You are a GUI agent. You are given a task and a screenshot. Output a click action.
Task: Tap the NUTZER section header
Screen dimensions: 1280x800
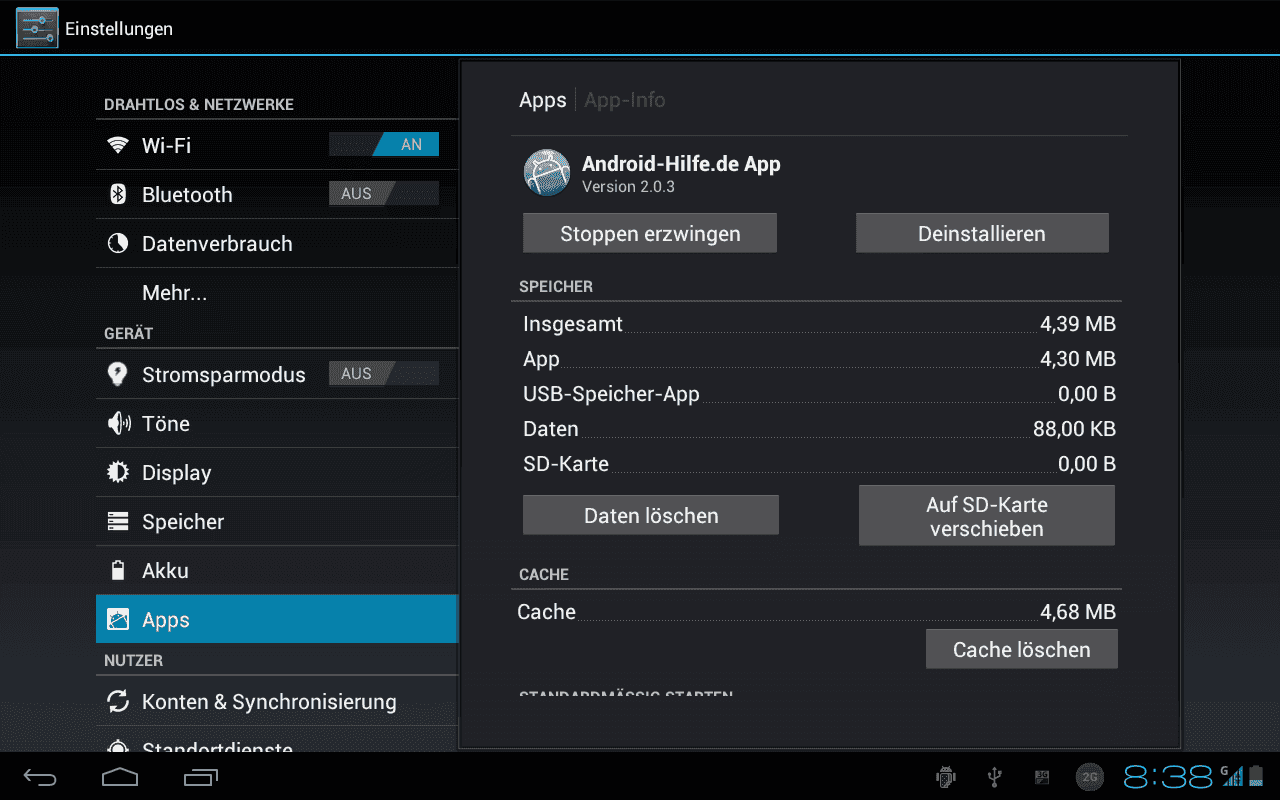133,660
